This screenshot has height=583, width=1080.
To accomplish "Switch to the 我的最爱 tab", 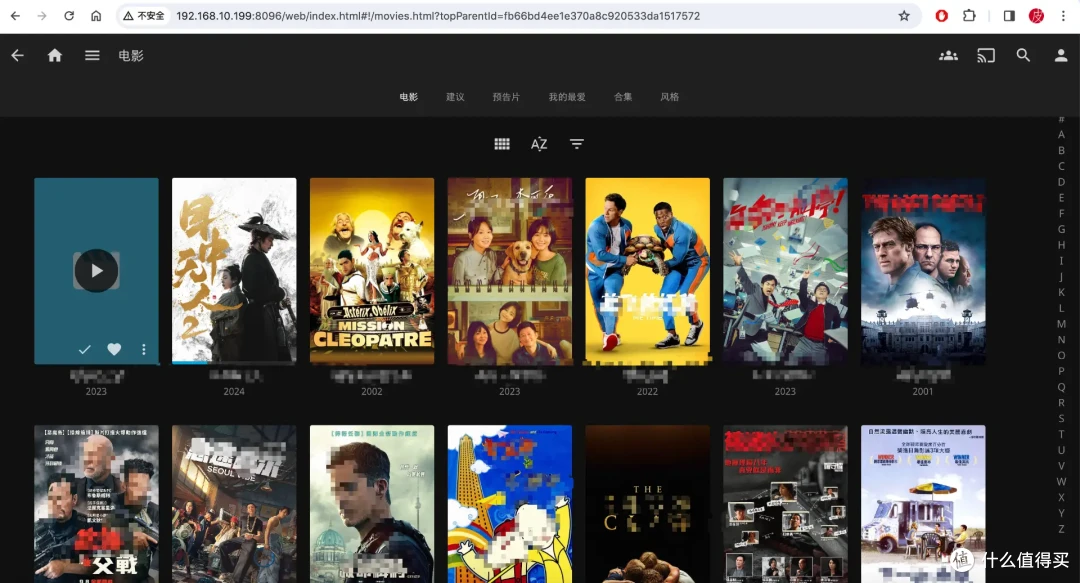I will click(567, 97).
